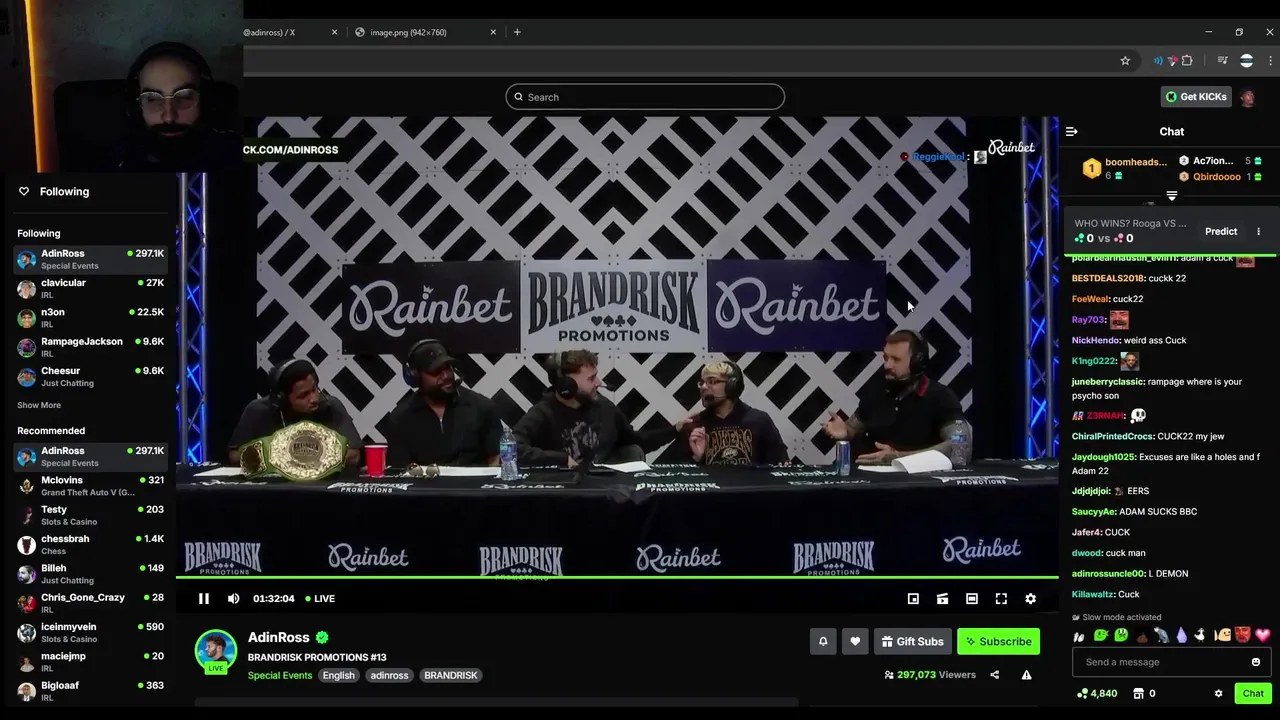
Task: Click the green Subscribe button
Action: 998,641
